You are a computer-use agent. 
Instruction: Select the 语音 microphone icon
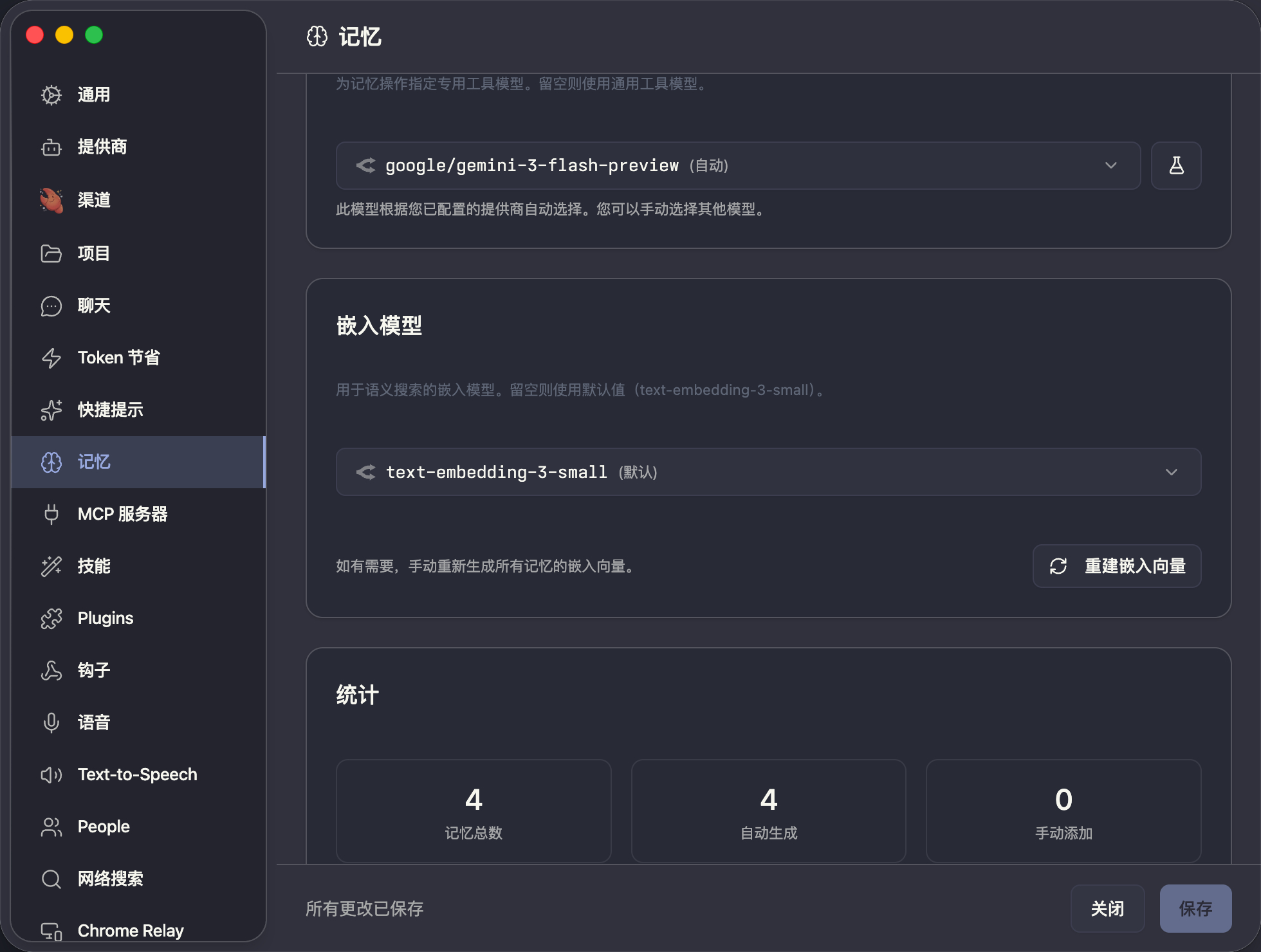pyautogui.click(x=51, y=722)
